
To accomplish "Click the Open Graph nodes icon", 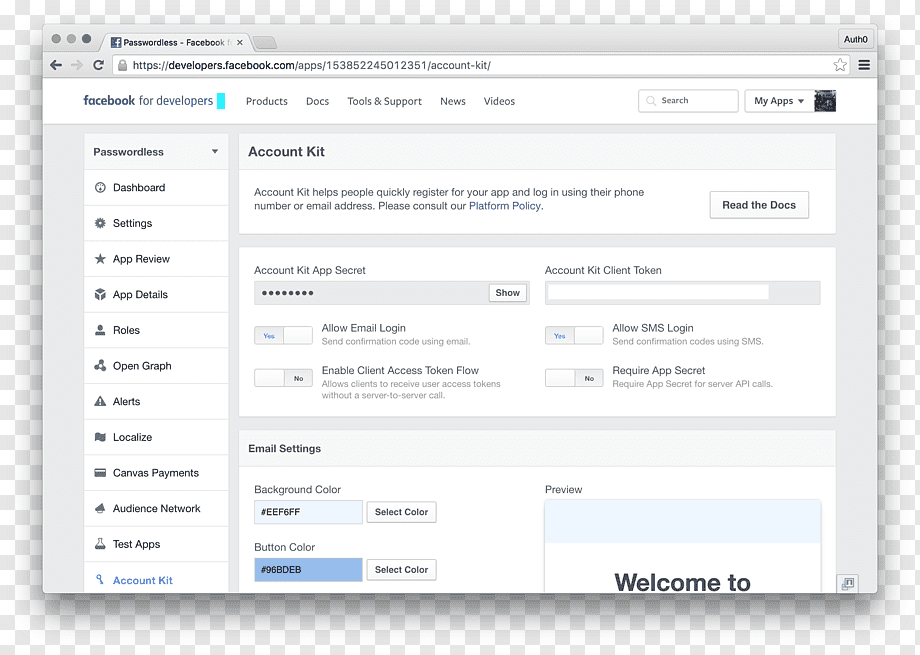I will click(100, 365).
